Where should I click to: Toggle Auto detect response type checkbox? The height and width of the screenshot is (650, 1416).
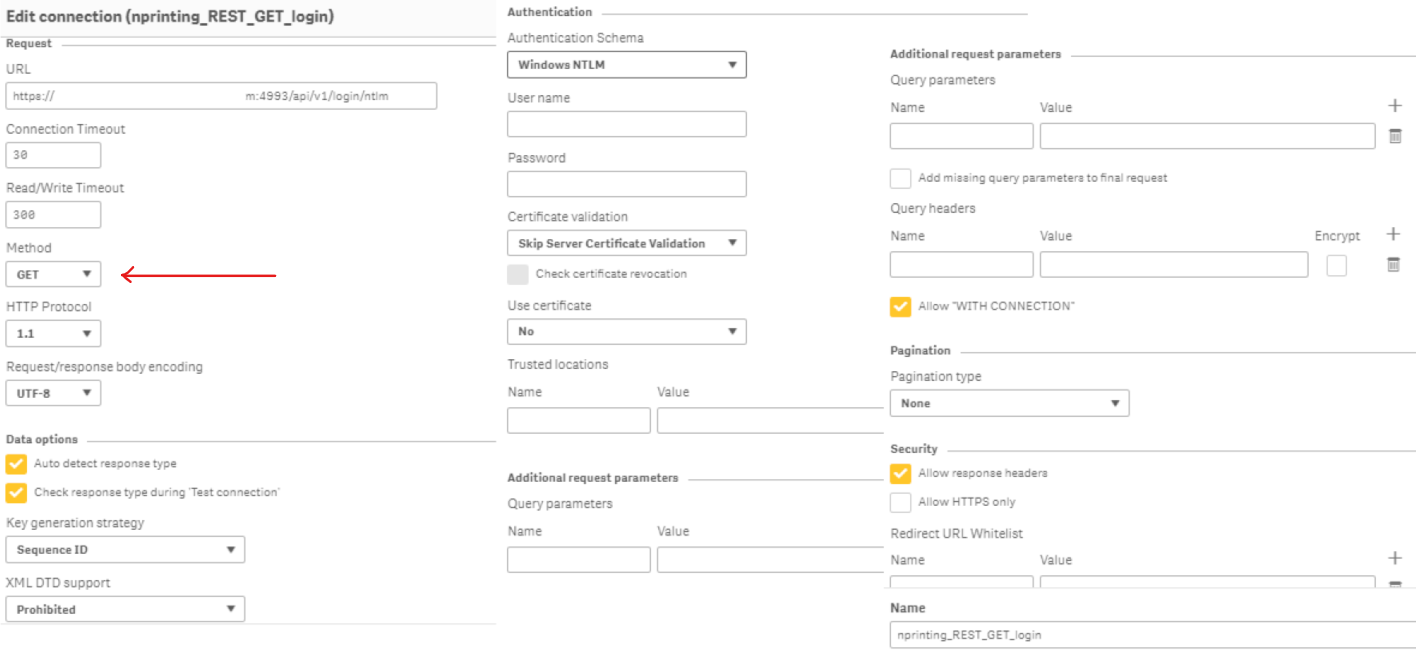17,464
